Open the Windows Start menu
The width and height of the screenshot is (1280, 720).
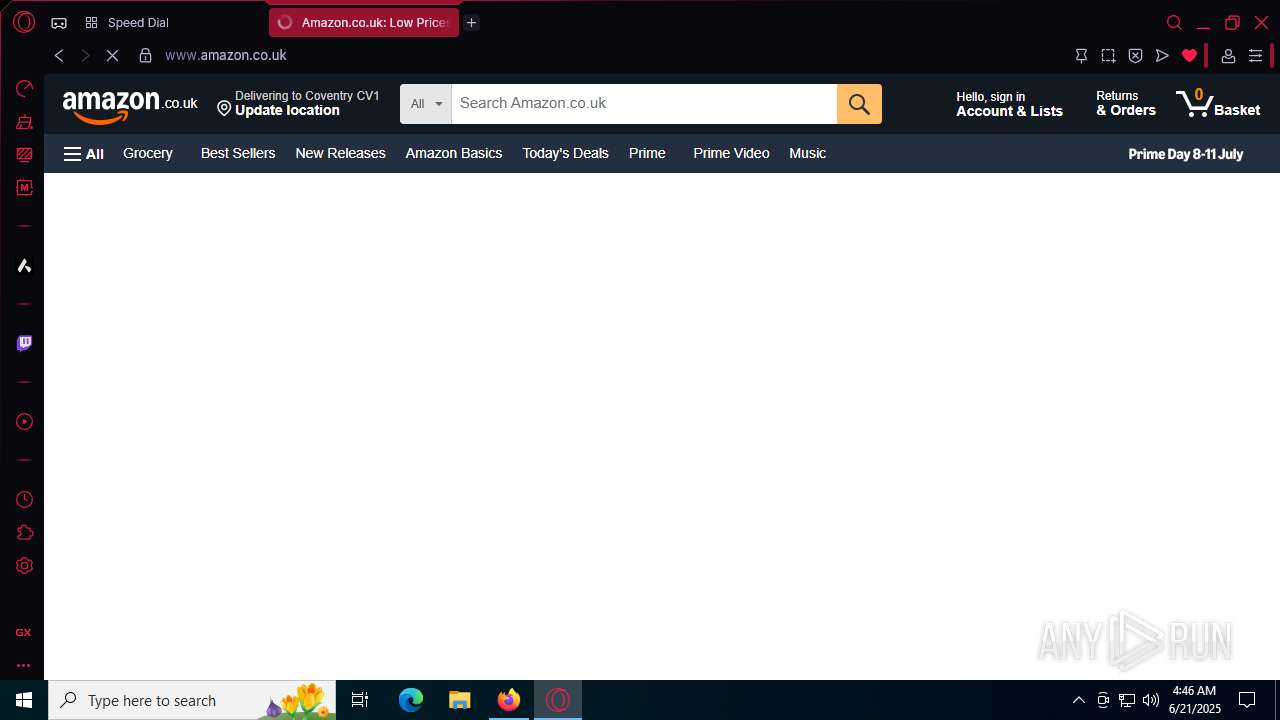[24, 700]
